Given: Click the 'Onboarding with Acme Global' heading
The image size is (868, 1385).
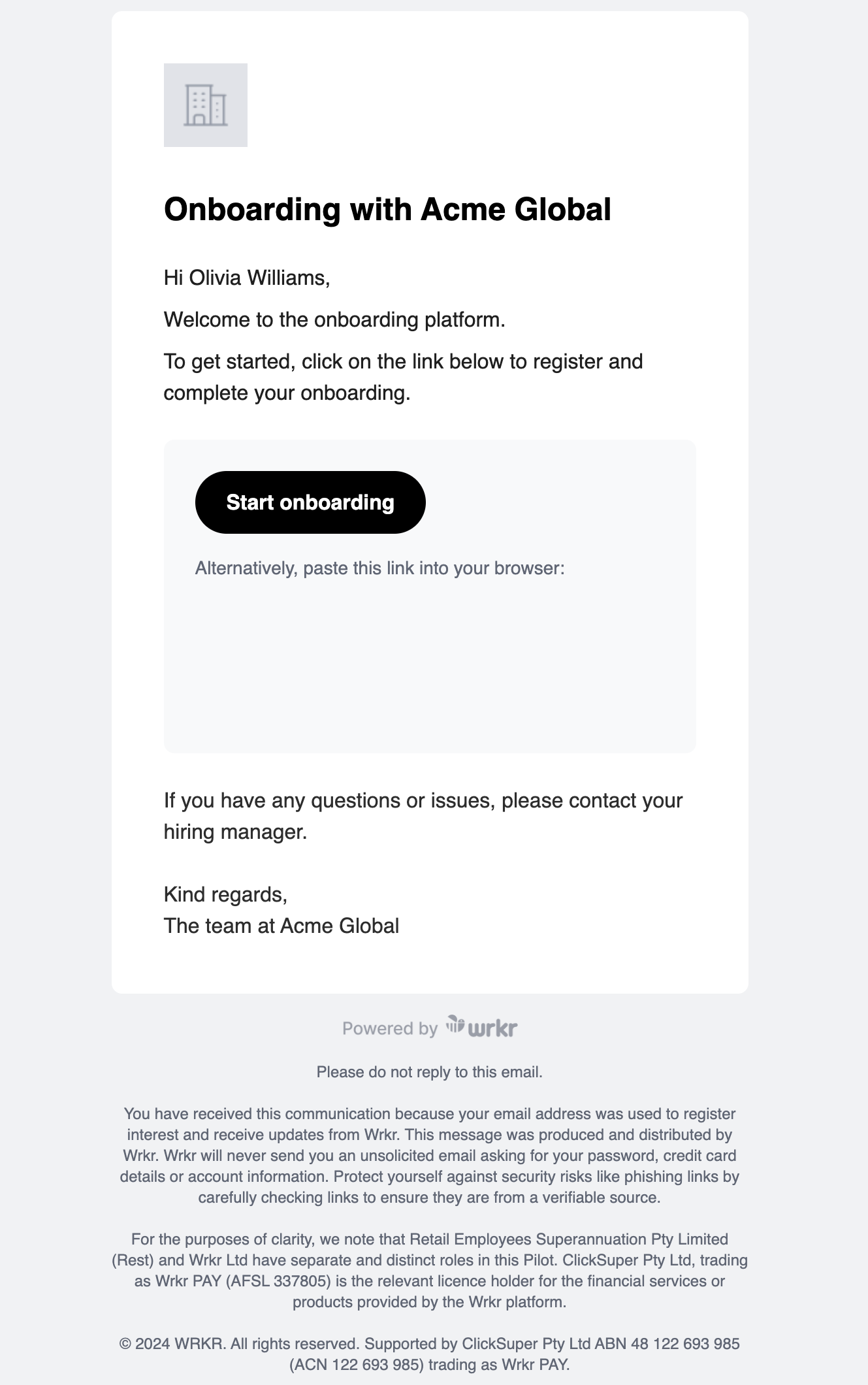Looking at the screenshot, I should coord(387,210).
